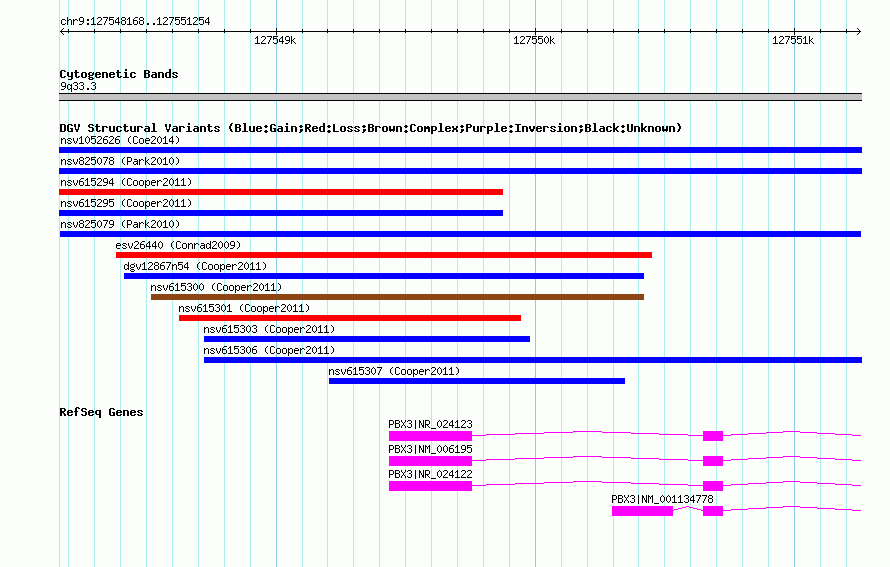
Task: Click the 127549k ruler tick label
Action: pos(275,40)
